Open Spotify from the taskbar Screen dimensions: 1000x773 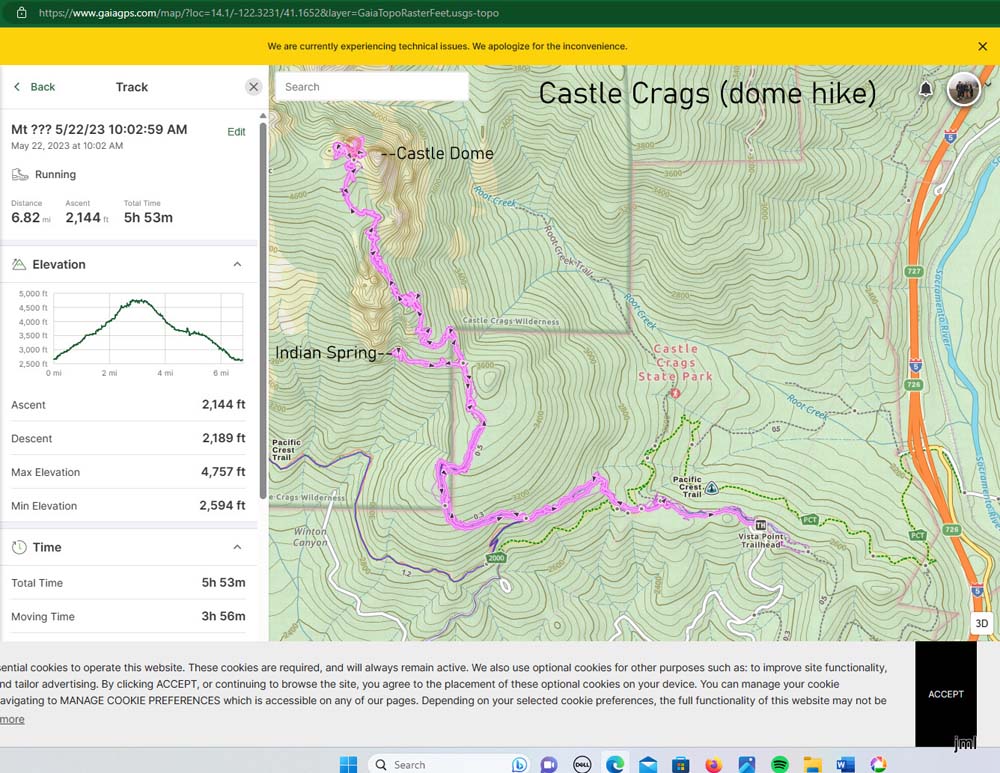pyautogui.click(x=780, y=764)
